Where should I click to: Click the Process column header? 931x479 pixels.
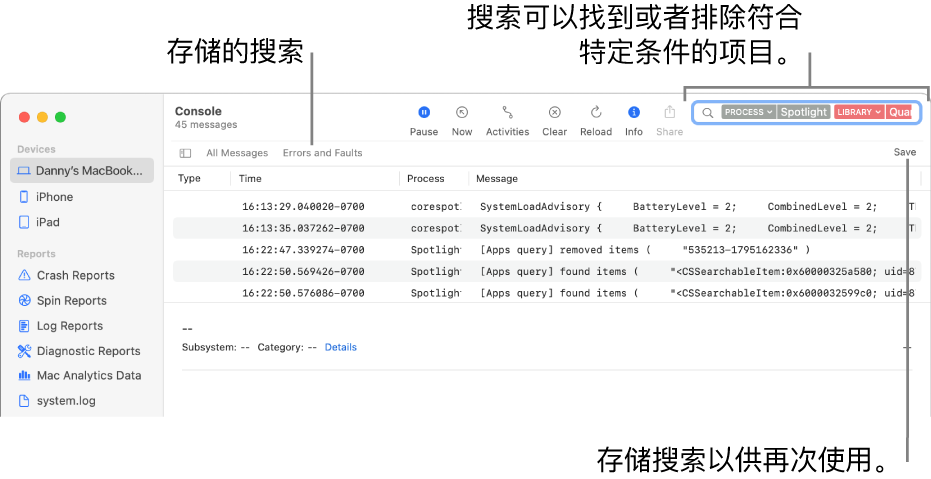click(426, 178)
